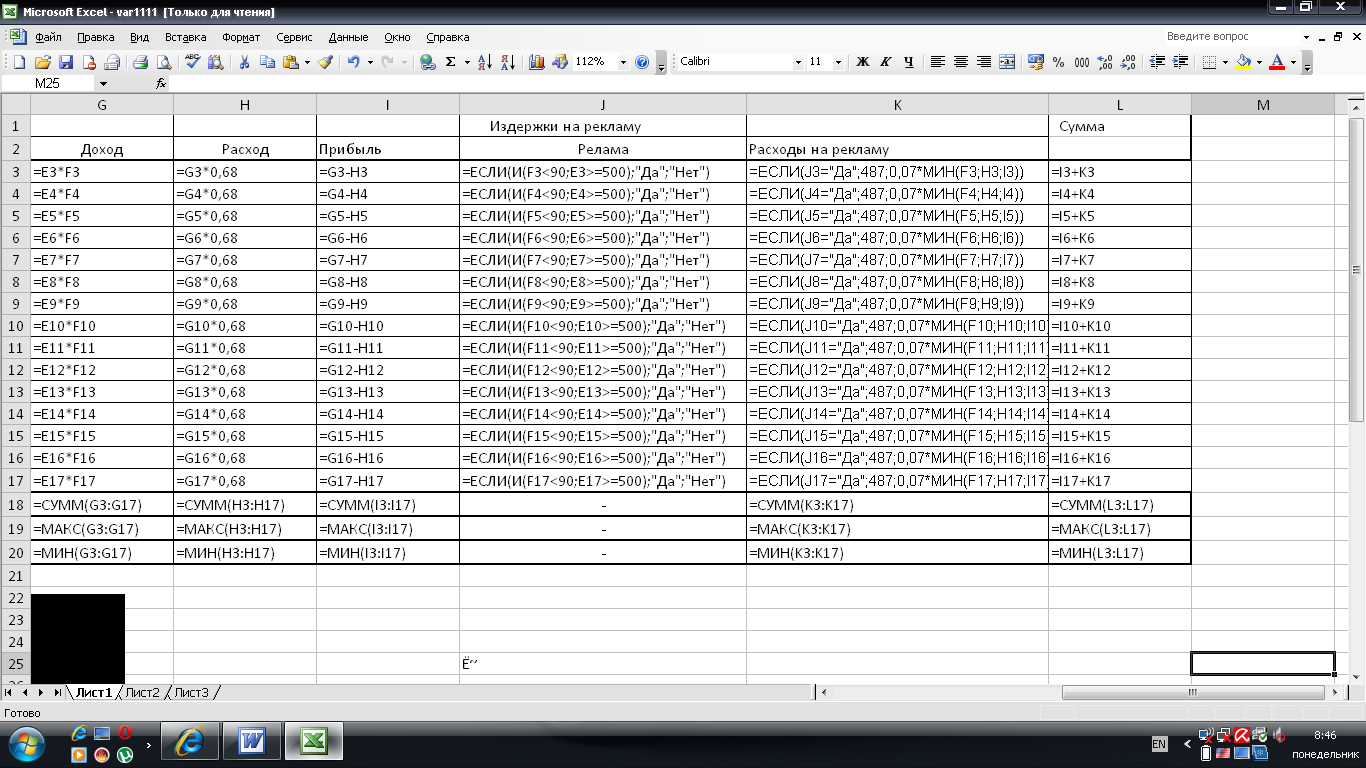Click the horizontal scrollbar thumb
Image resolution: width=1366 pixels, height=768 pixels.
1192,692
